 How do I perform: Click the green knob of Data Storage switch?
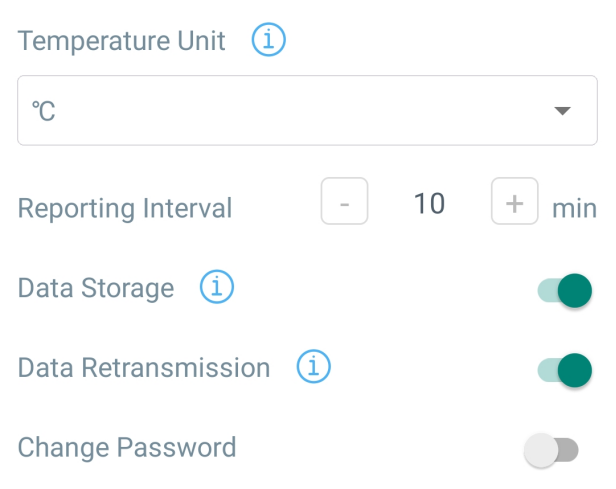click(575, 291)
